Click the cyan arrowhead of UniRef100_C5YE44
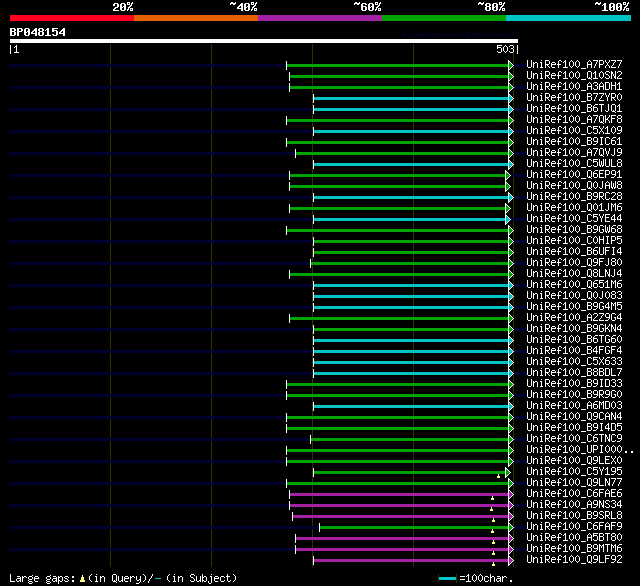 508,220
